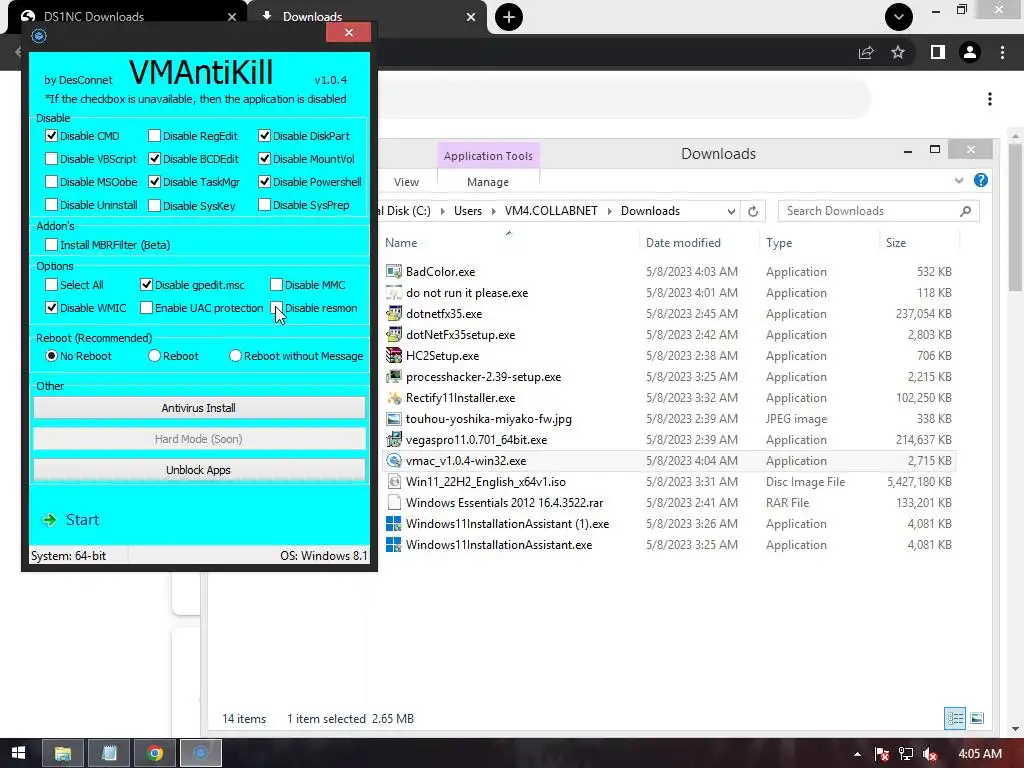Click Rectify11Installer.exe file icon
The height and width of the screenshot is (768, 1024).
point(394,398)
